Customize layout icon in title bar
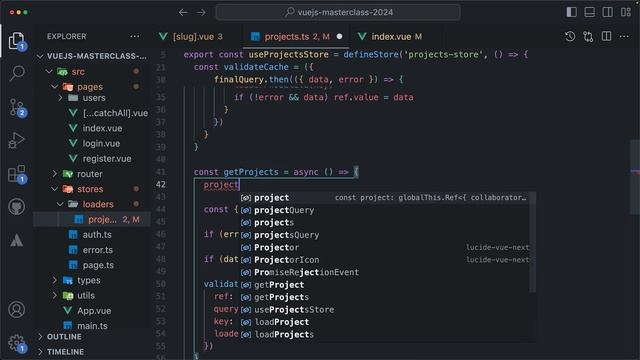This screenshot has width=640, height=360. point(626,12)
